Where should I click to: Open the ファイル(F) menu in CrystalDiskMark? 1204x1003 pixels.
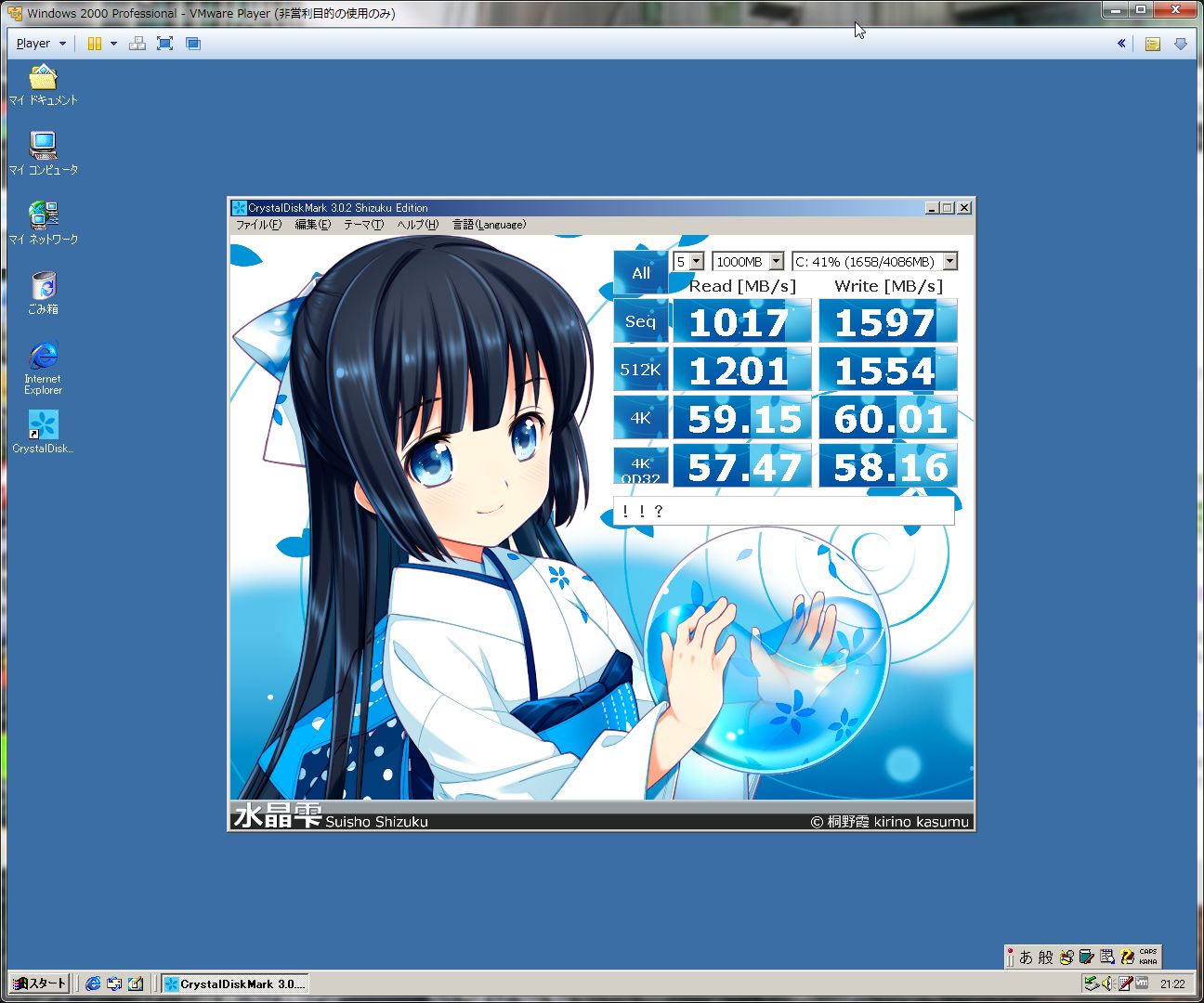tap(258, 225)
